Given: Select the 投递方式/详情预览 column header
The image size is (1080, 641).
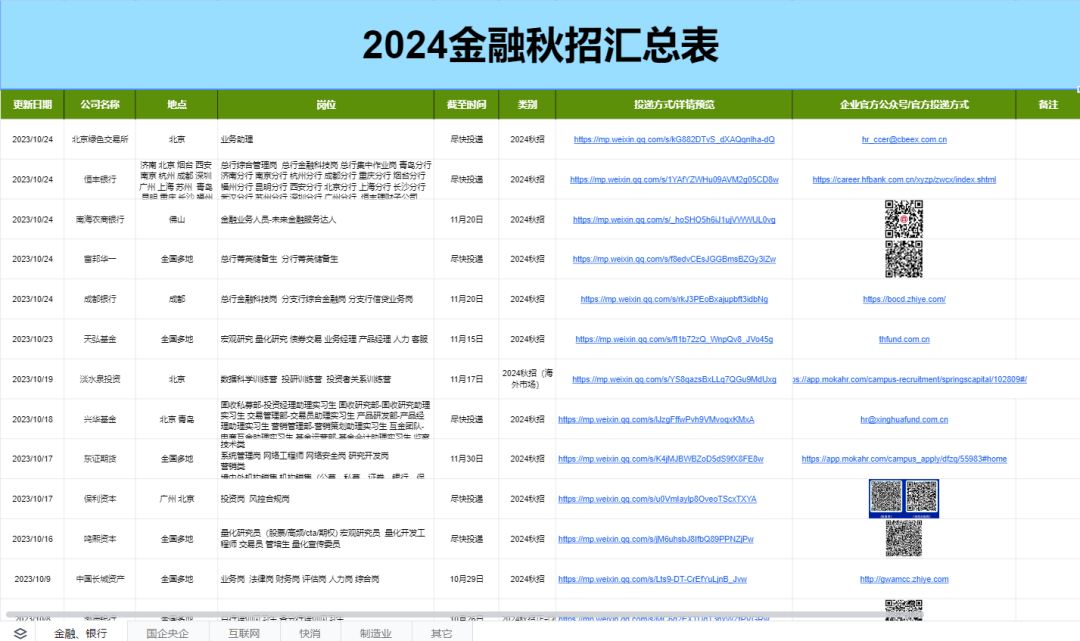Looking at the screenshot, I should pyautogui.click(x=674, y=104).
